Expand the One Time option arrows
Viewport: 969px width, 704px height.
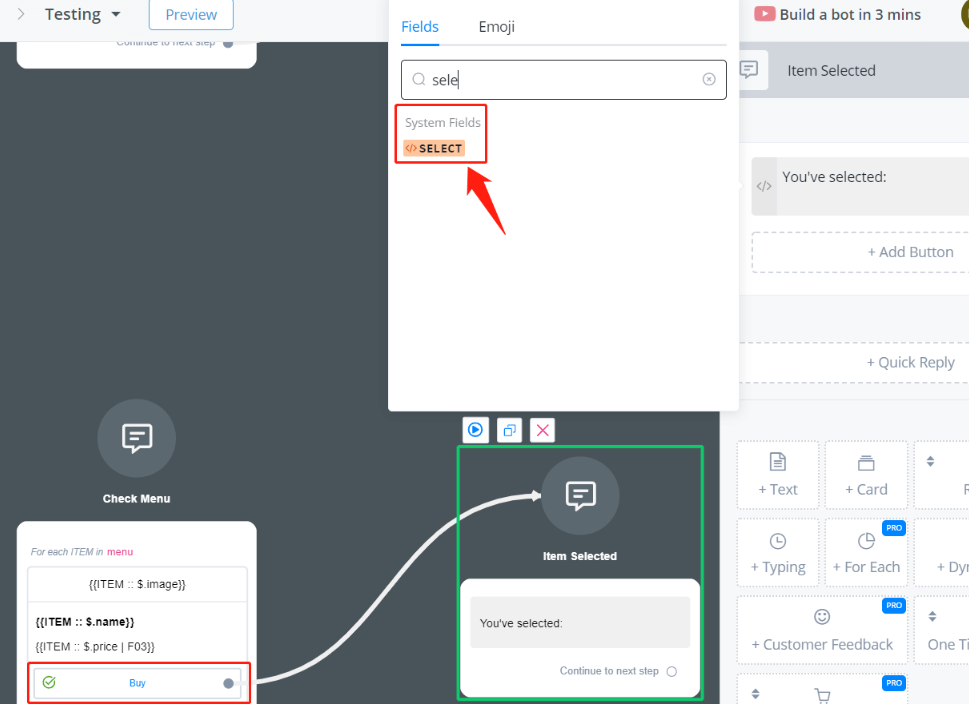pos(930,617)
